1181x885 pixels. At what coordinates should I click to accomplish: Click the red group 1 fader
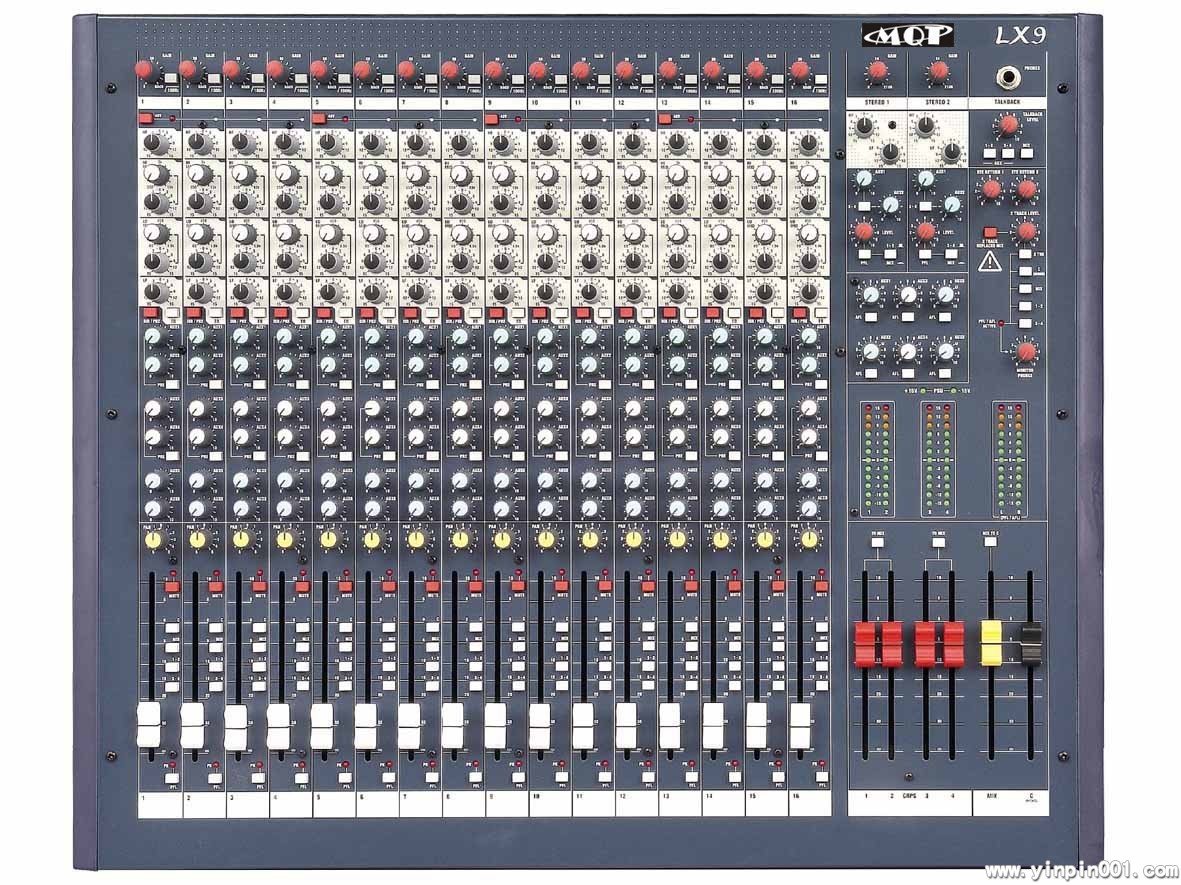(x=864, y=644)
